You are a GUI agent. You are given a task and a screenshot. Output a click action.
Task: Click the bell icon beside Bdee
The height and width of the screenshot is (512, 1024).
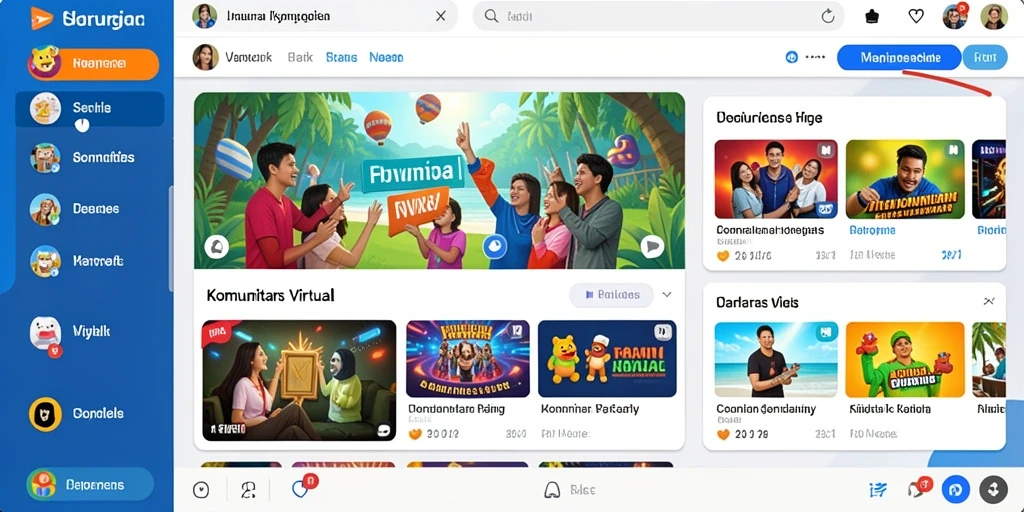[x=552, y=490]
